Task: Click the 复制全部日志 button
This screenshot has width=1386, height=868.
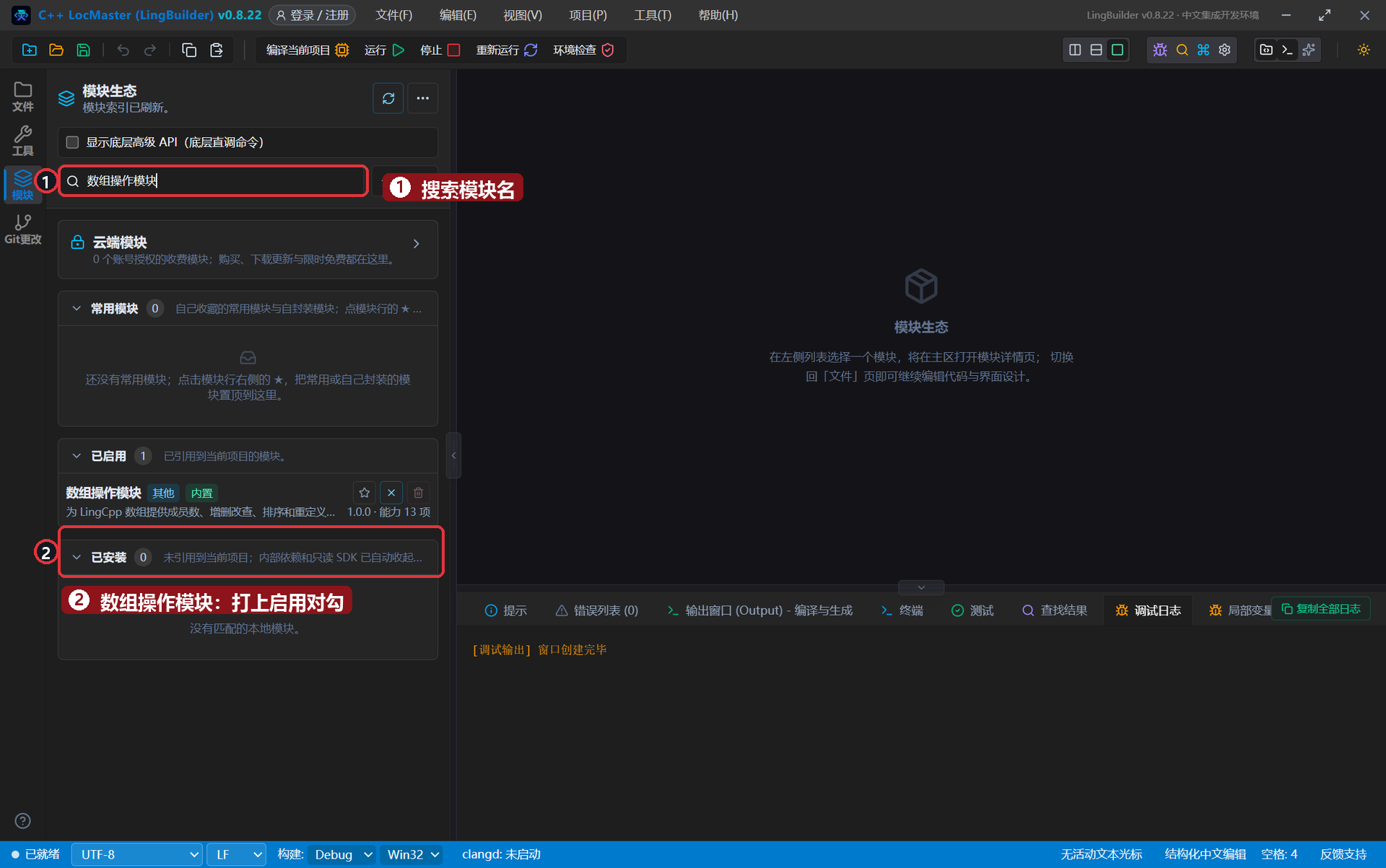Action: (x=1321, y=609)
